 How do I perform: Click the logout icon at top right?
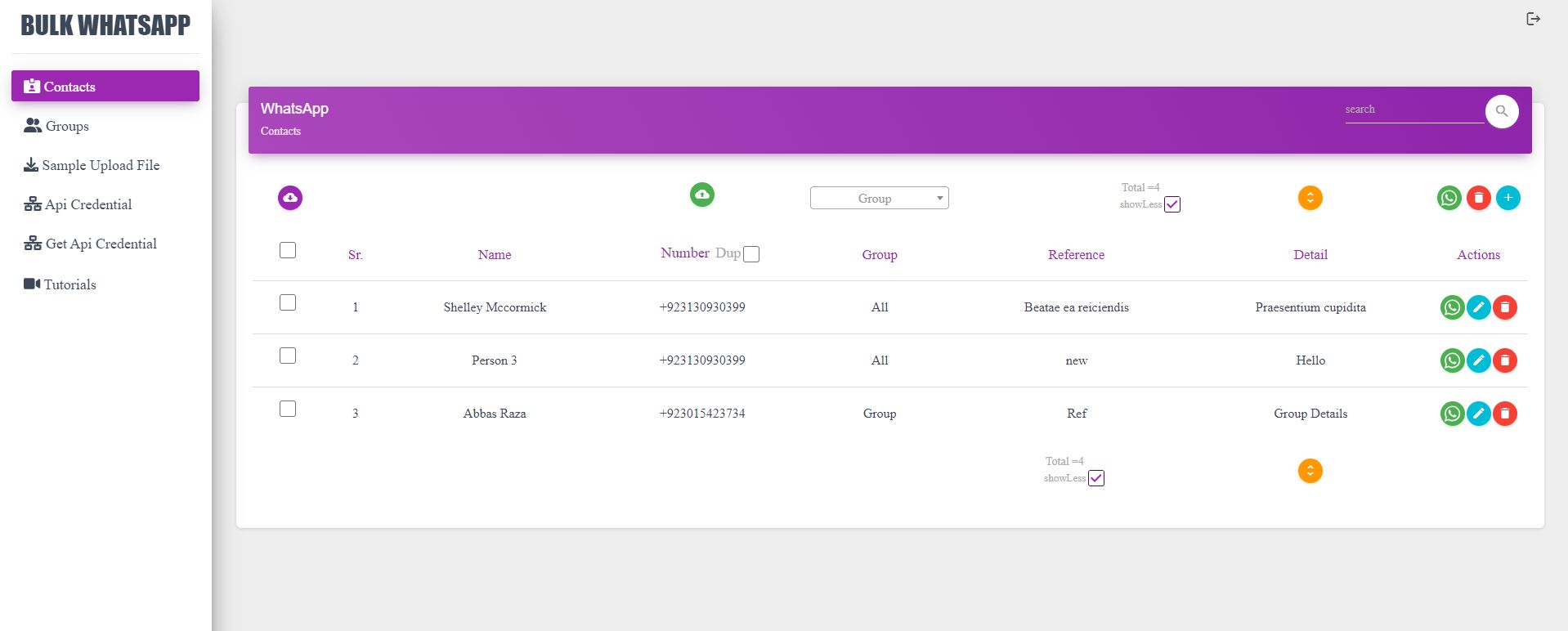click(x=1533, y=19)
